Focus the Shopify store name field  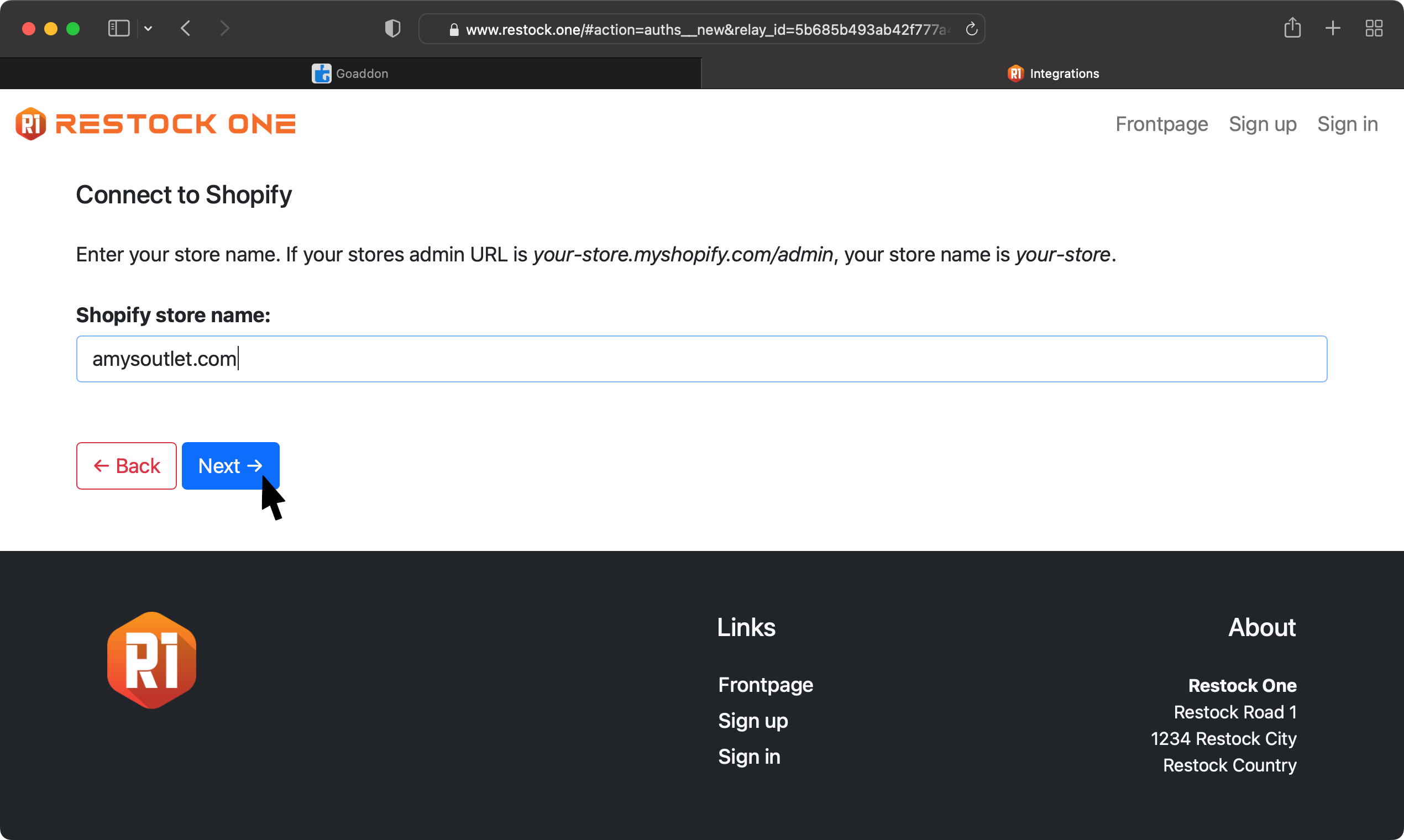point(701,359)
